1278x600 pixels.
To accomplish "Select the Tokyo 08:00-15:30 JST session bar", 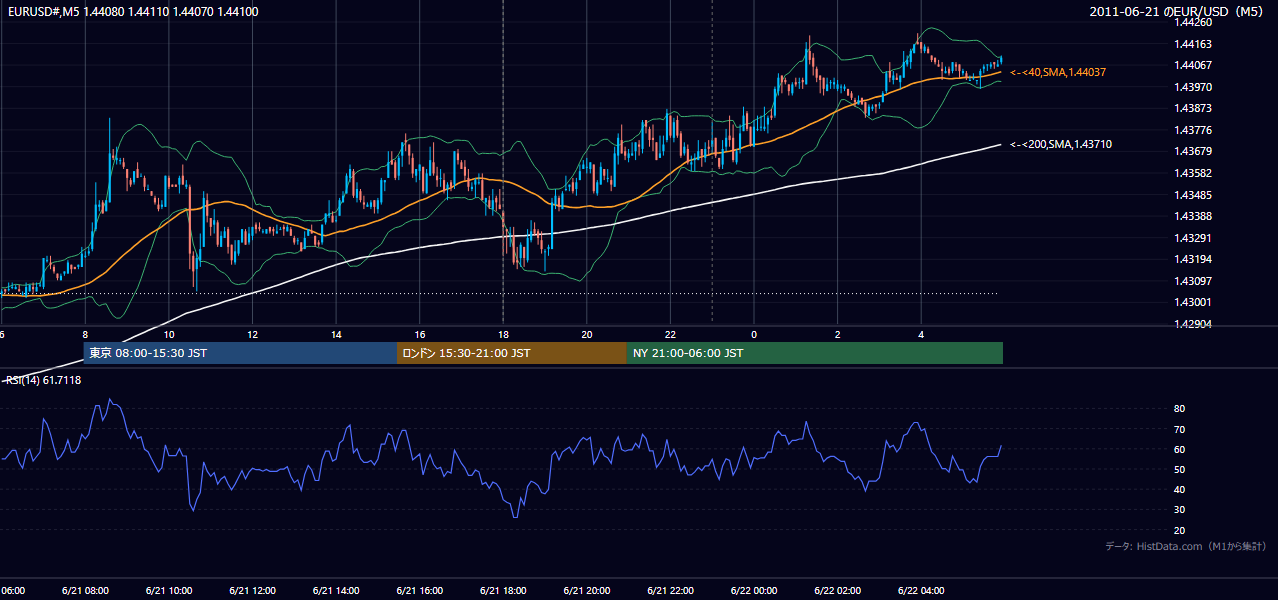I will pyautogui.click(x=240, y=353).
